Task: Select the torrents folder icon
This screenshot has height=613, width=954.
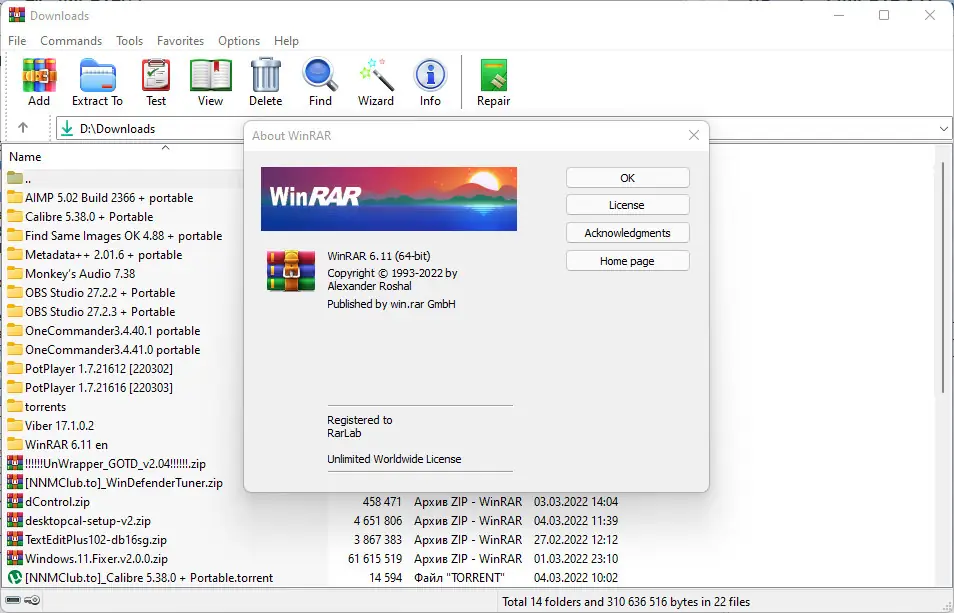Action: (15, 406)
